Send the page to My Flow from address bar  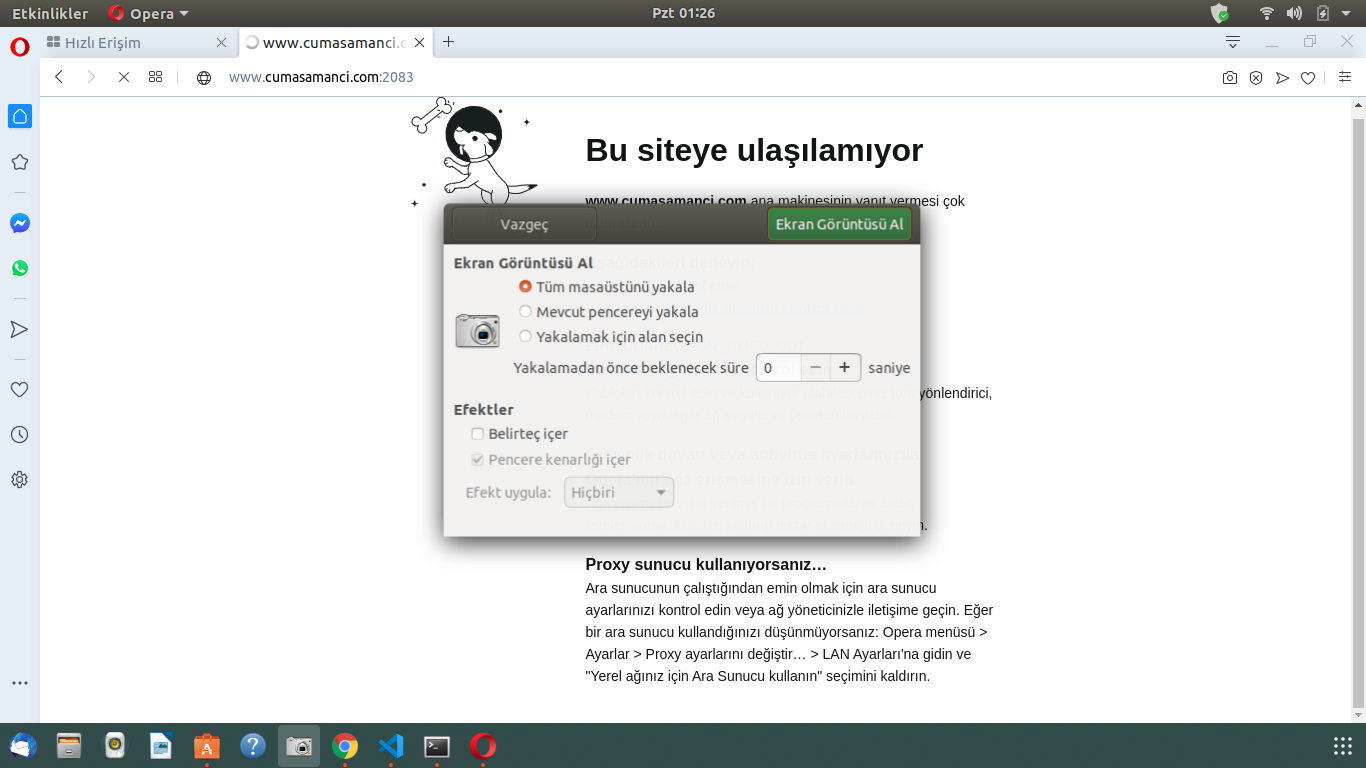[x=1282, y=78]
